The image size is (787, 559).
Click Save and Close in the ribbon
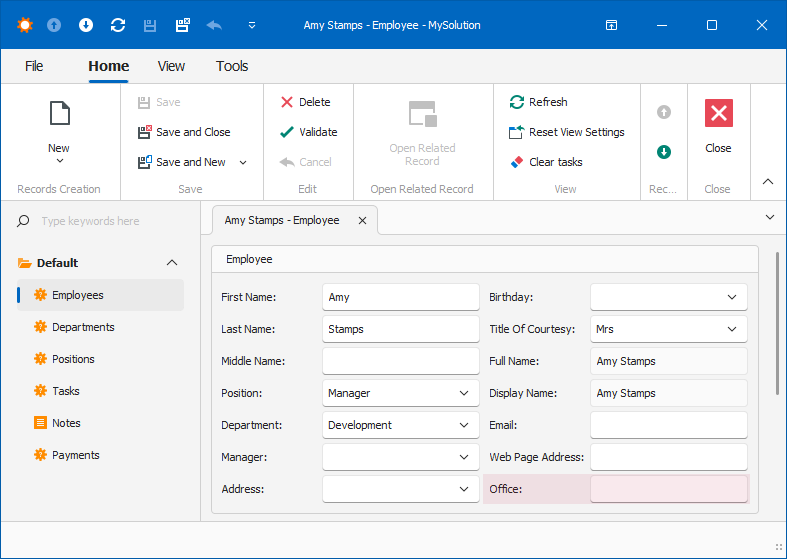coord(184,132)
